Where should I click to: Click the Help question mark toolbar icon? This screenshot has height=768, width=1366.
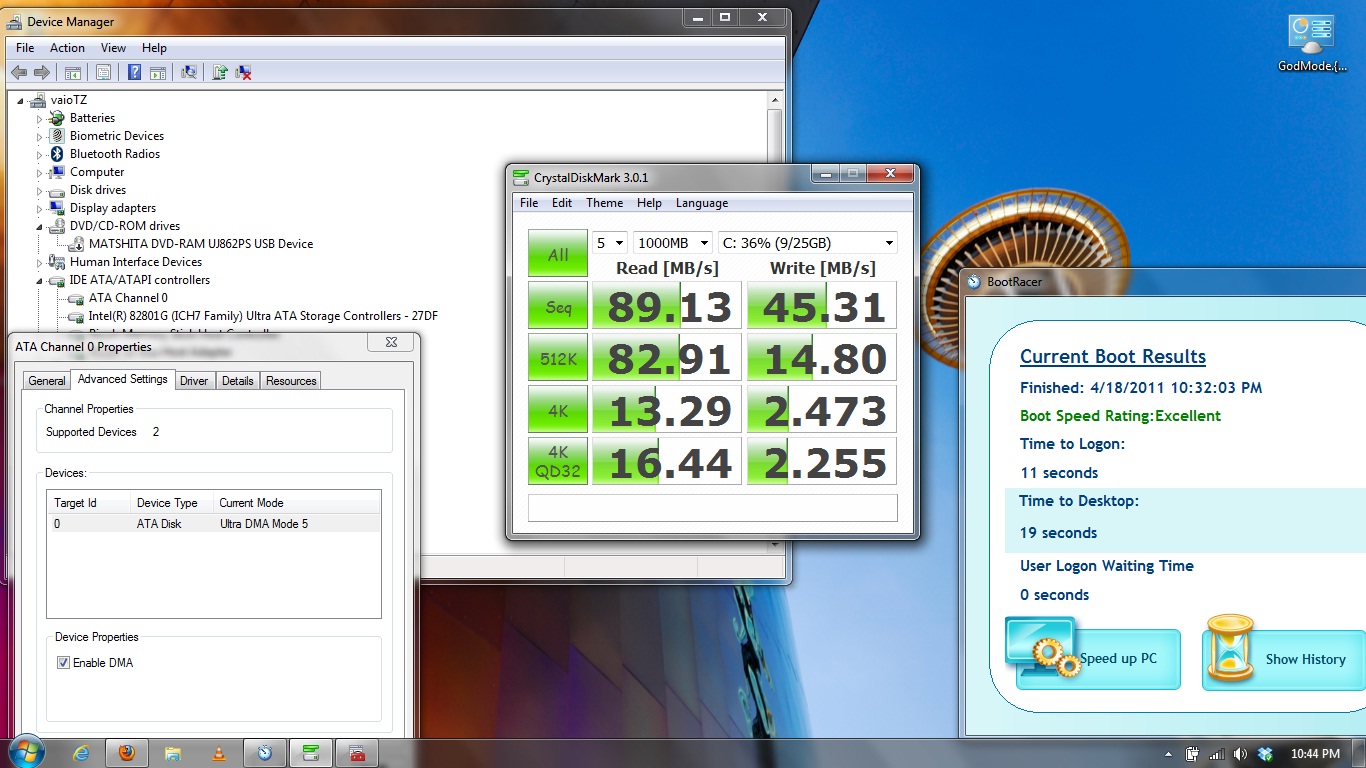click(x=134, y=72)
